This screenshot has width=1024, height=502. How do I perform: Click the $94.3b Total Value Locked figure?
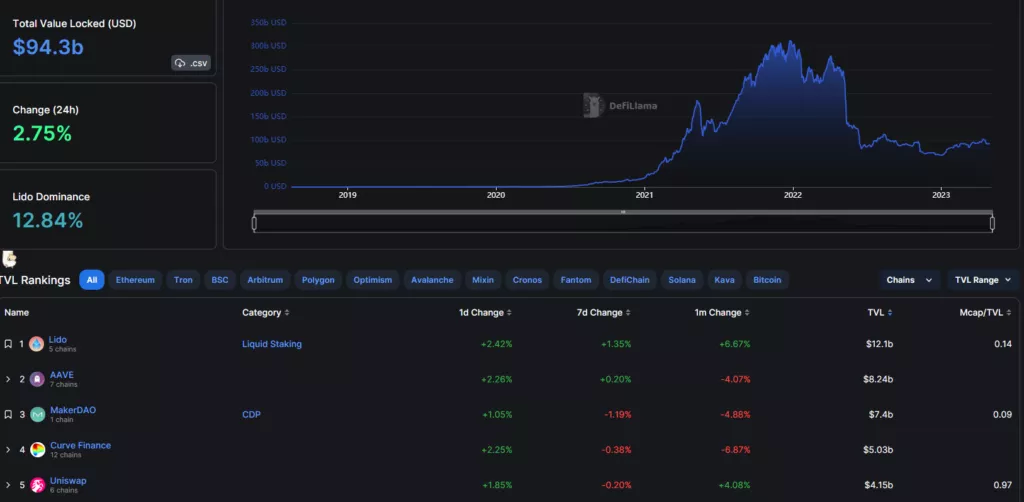[48, 47]
